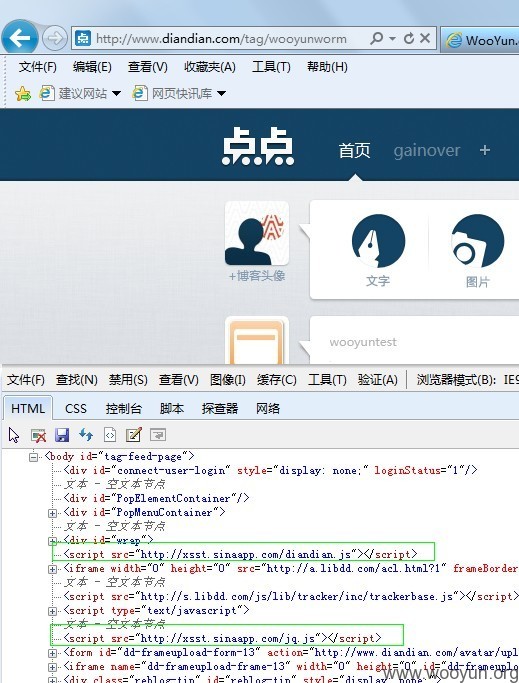The height and width of the screenshot is (683, 519).
Task: Go to the 首页 navigation link
Action: point(354,151)
